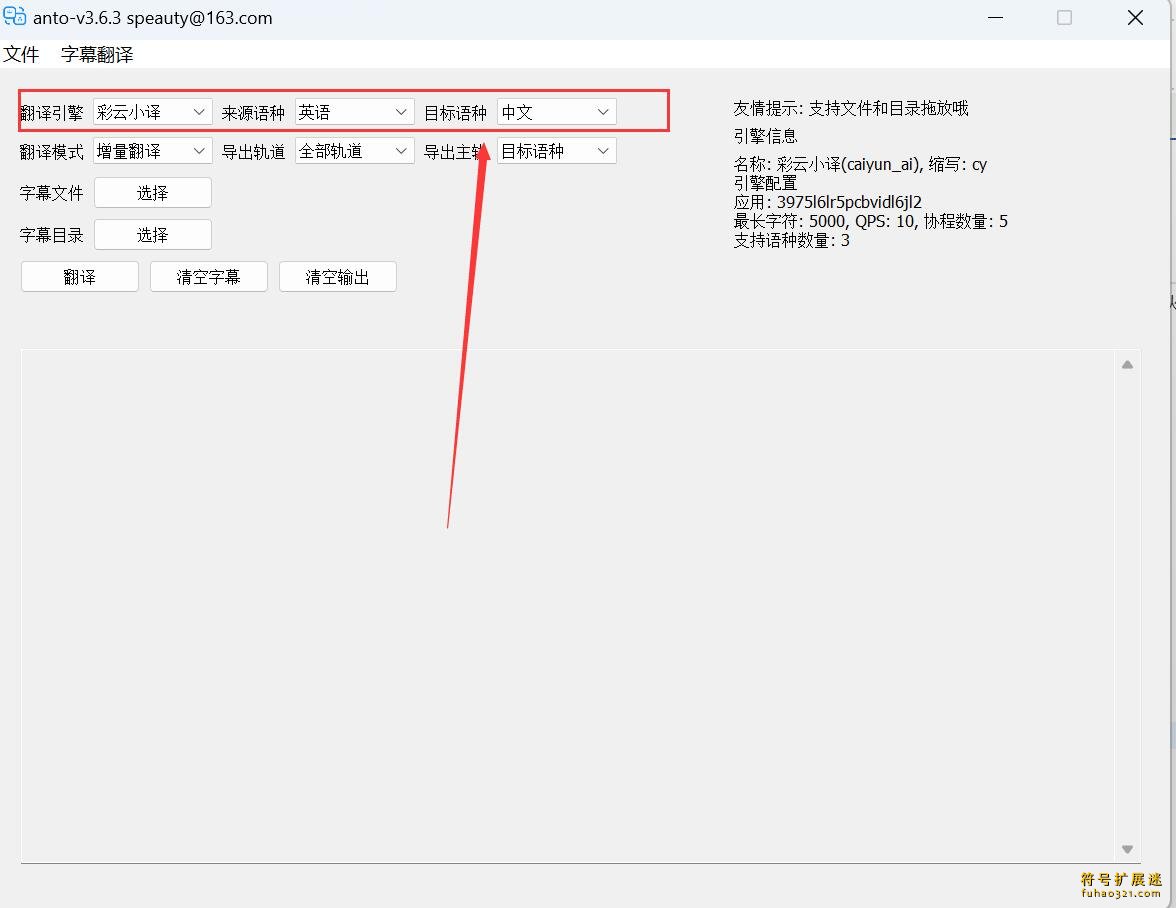Image resolution: width=1176 pixels, height=908 pixels.
Task: Expand the 翻译引擎 dropdown showing 彩云小译
Action: [152, 112]
